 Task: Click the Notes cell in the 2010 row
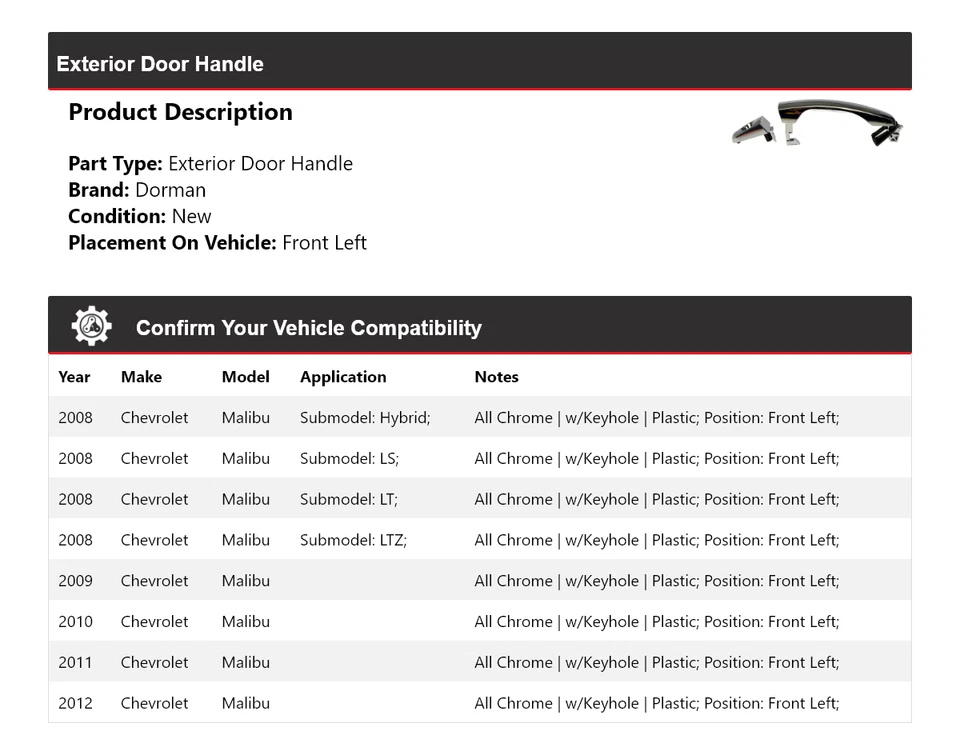(x=656, y=622)
